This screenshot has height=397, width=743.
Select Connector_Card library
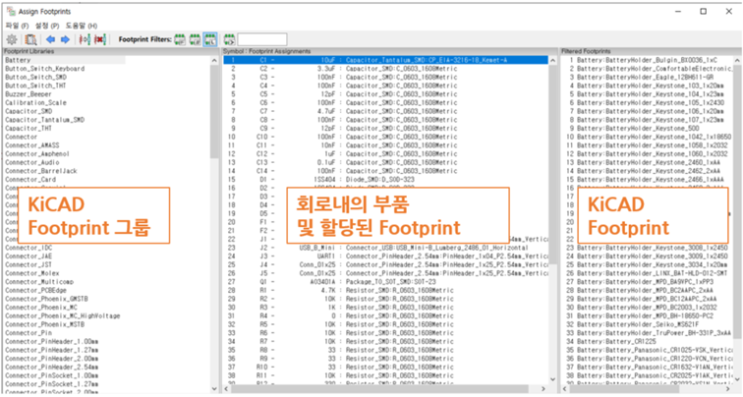click(31, 180)
